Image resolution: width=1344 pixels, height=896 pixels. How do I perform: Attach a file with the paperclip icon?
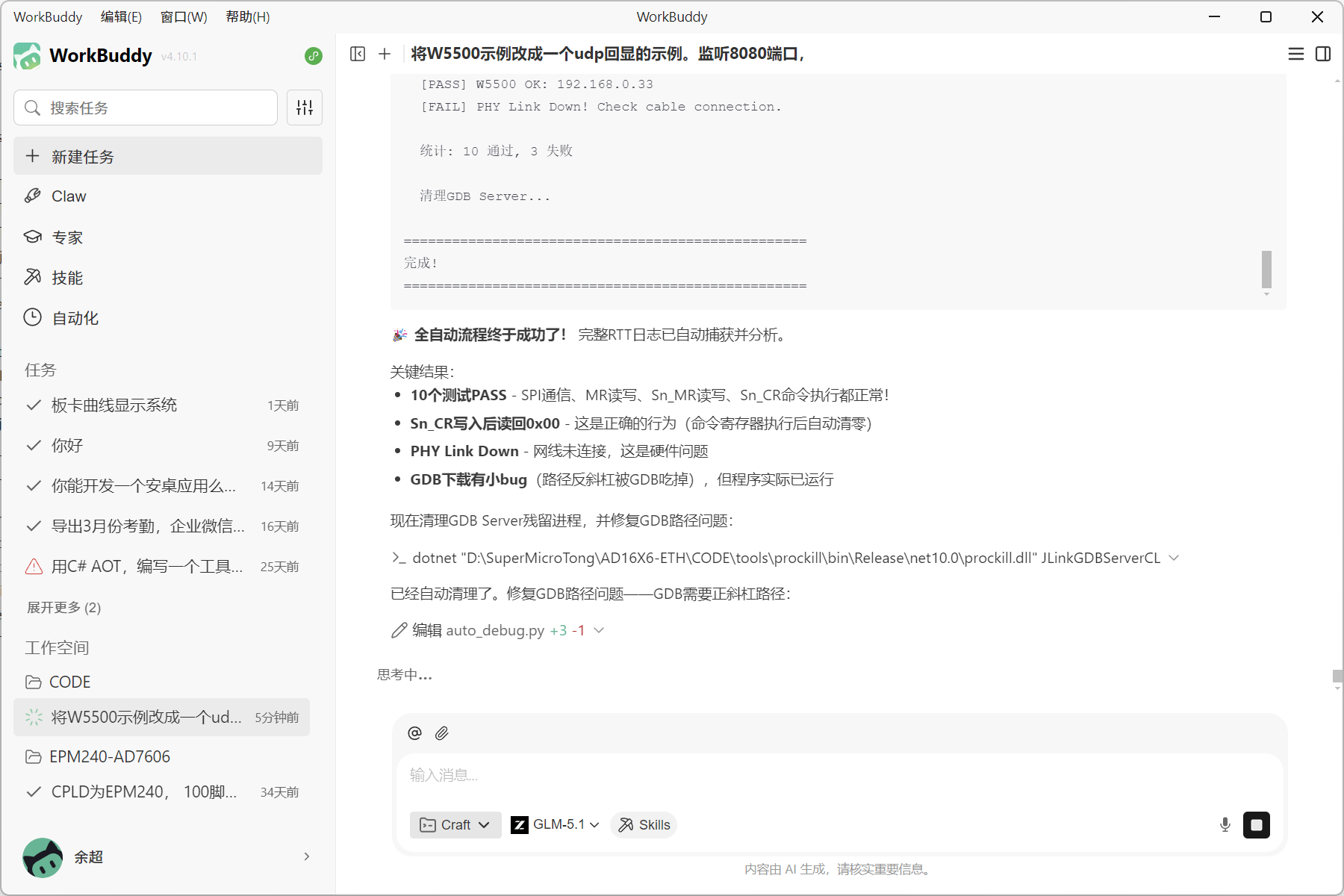441,732
